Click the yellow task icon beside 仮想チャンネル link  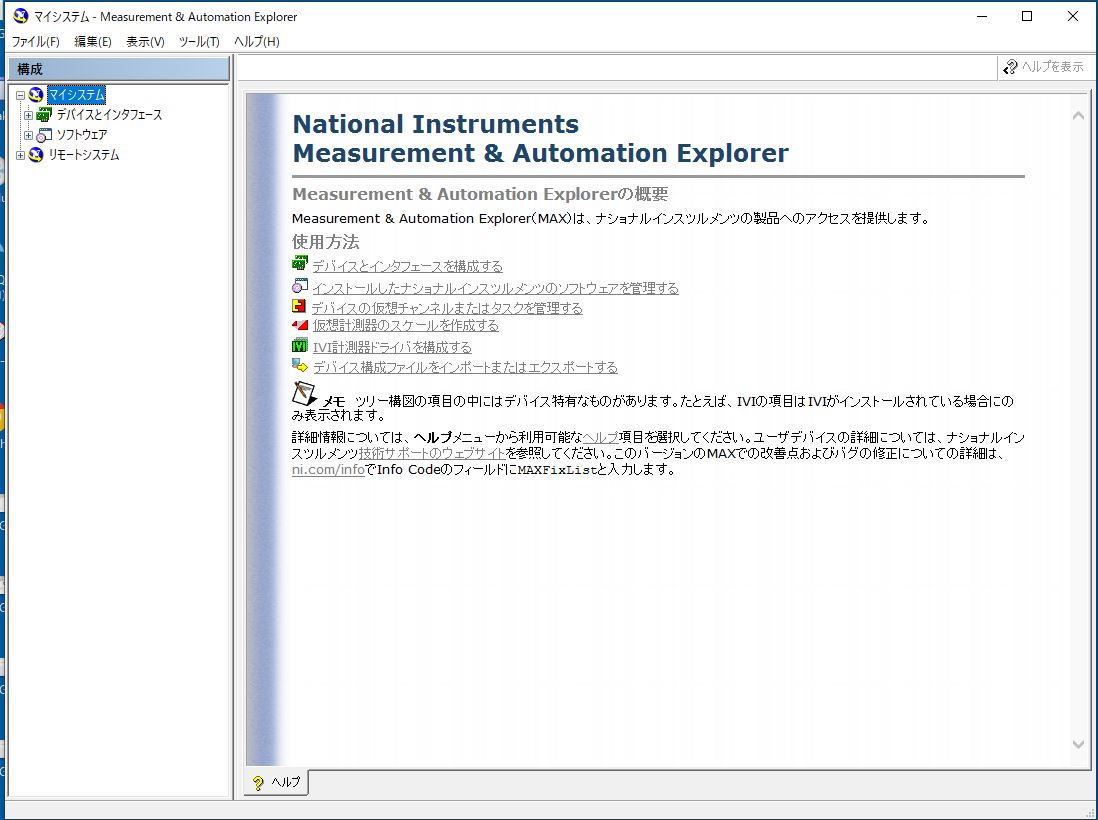(299, 306)
